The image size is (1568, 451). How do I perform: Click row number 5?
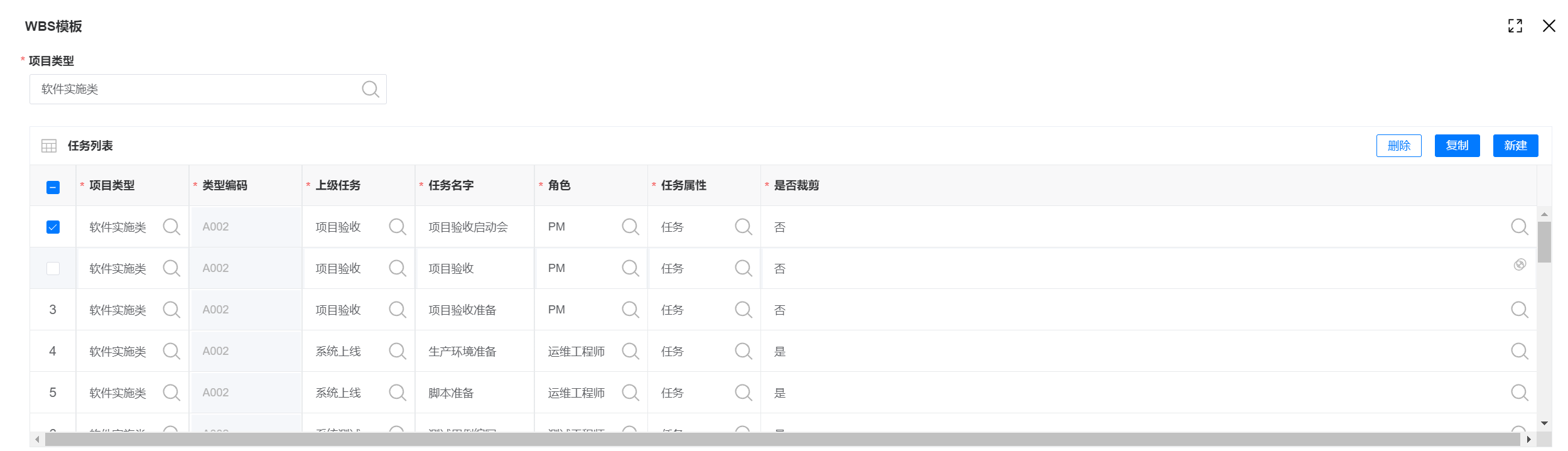click(53, 393)
